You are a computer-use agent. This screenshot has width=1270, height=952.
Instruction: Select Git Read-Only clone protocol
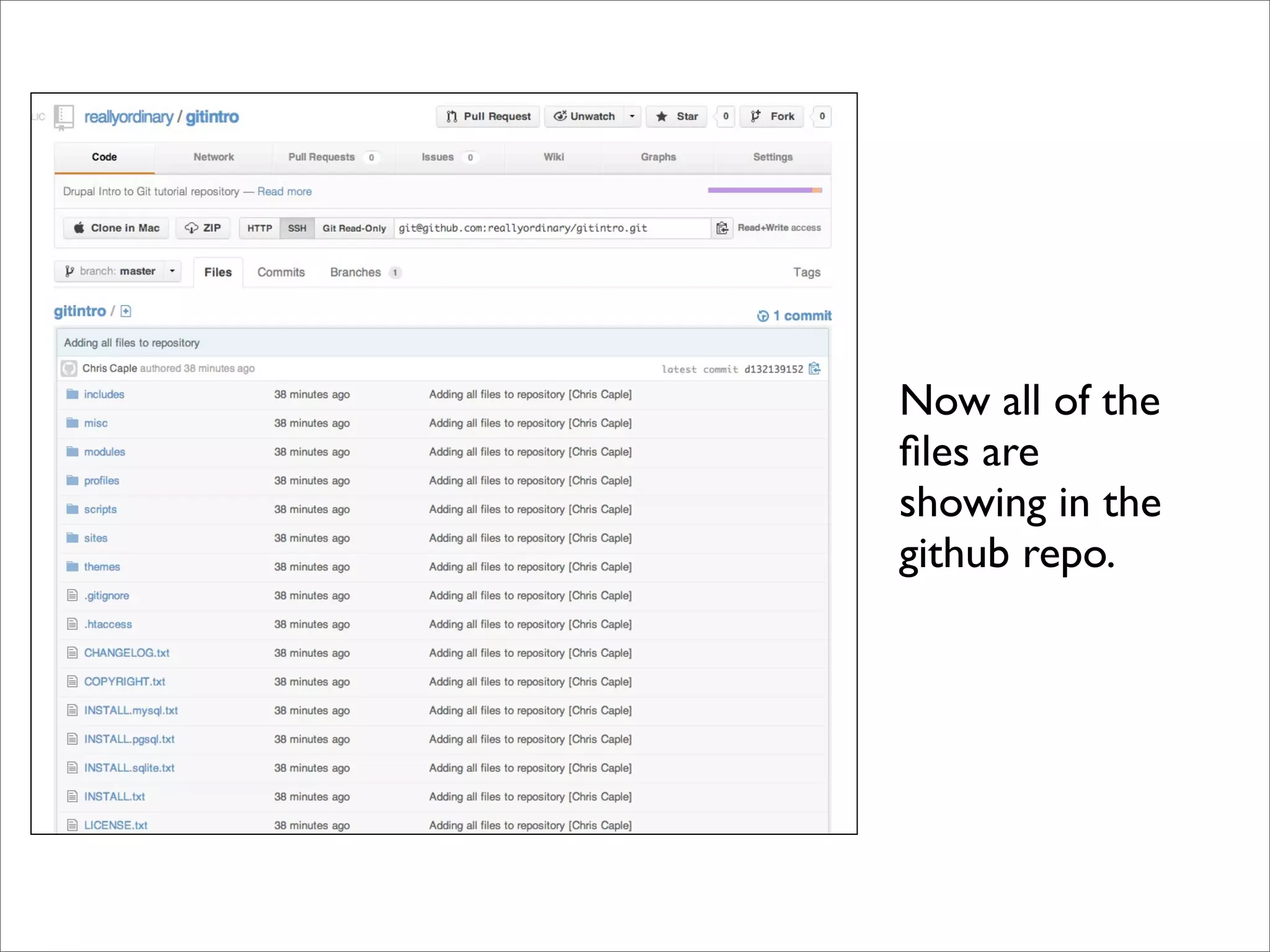(x=354, y=228)
